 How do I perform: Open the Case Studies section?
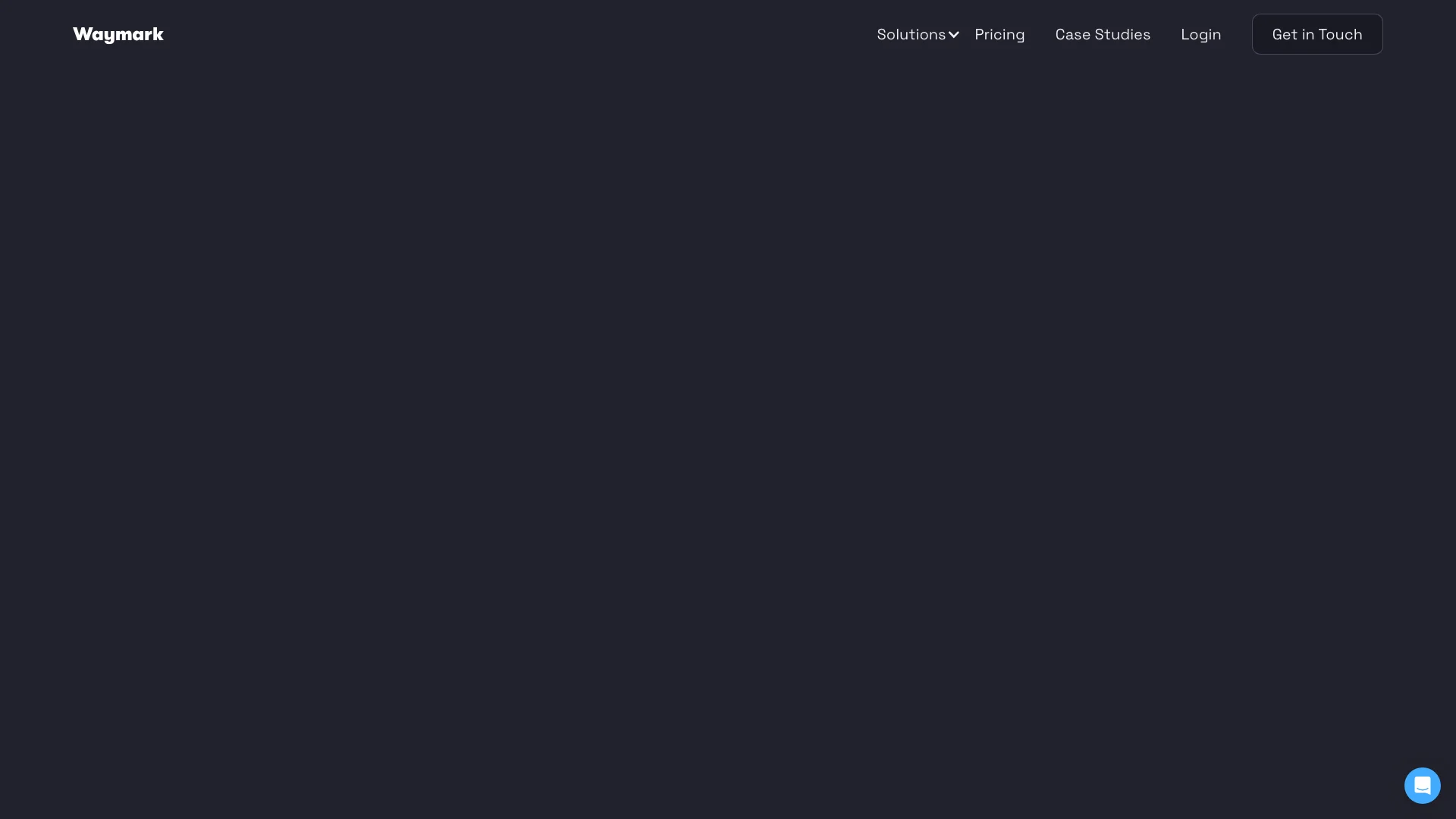(1103, 34)
